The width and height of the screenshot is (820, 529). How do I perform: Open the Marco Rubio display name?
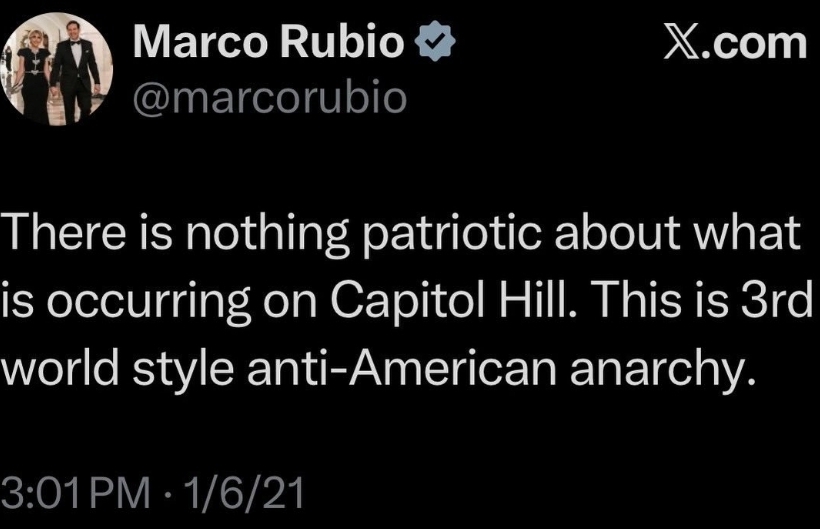coord(270,43)
